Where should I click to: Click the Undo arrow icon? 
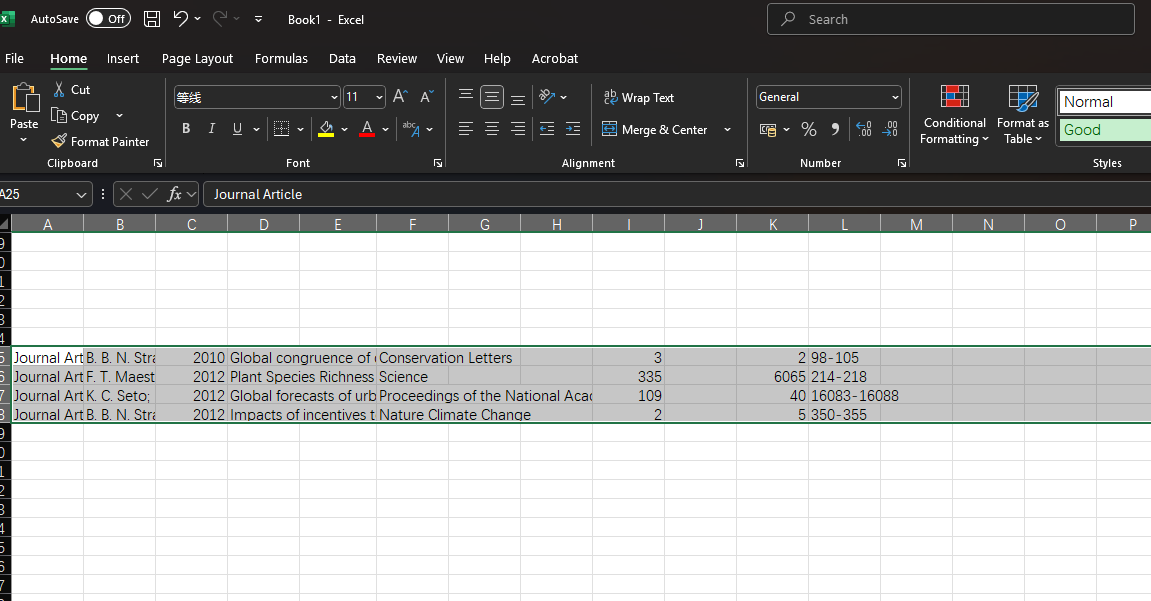[x=181, y=18]
